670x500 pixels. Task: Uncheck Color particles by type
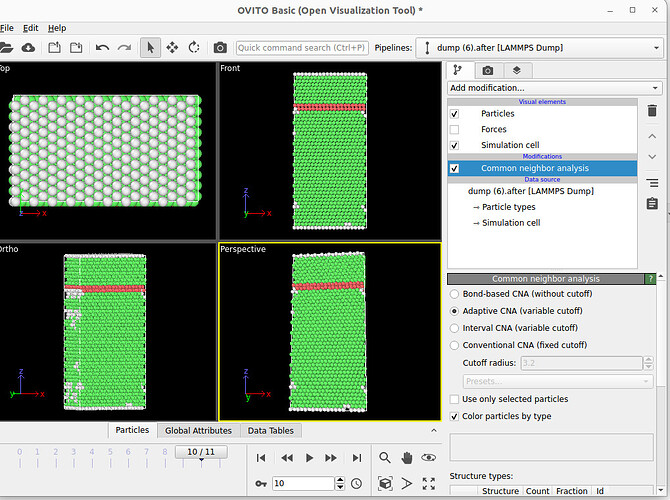[455, 416]
